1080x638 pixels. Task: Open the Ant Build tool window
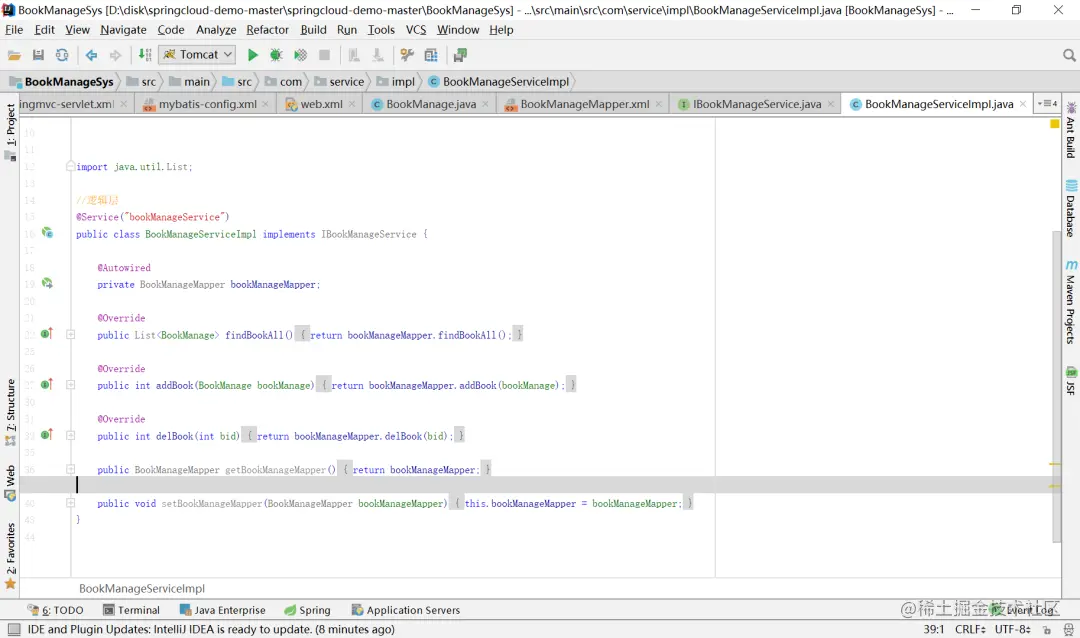pyautogui.click(x=1070, y=130)
